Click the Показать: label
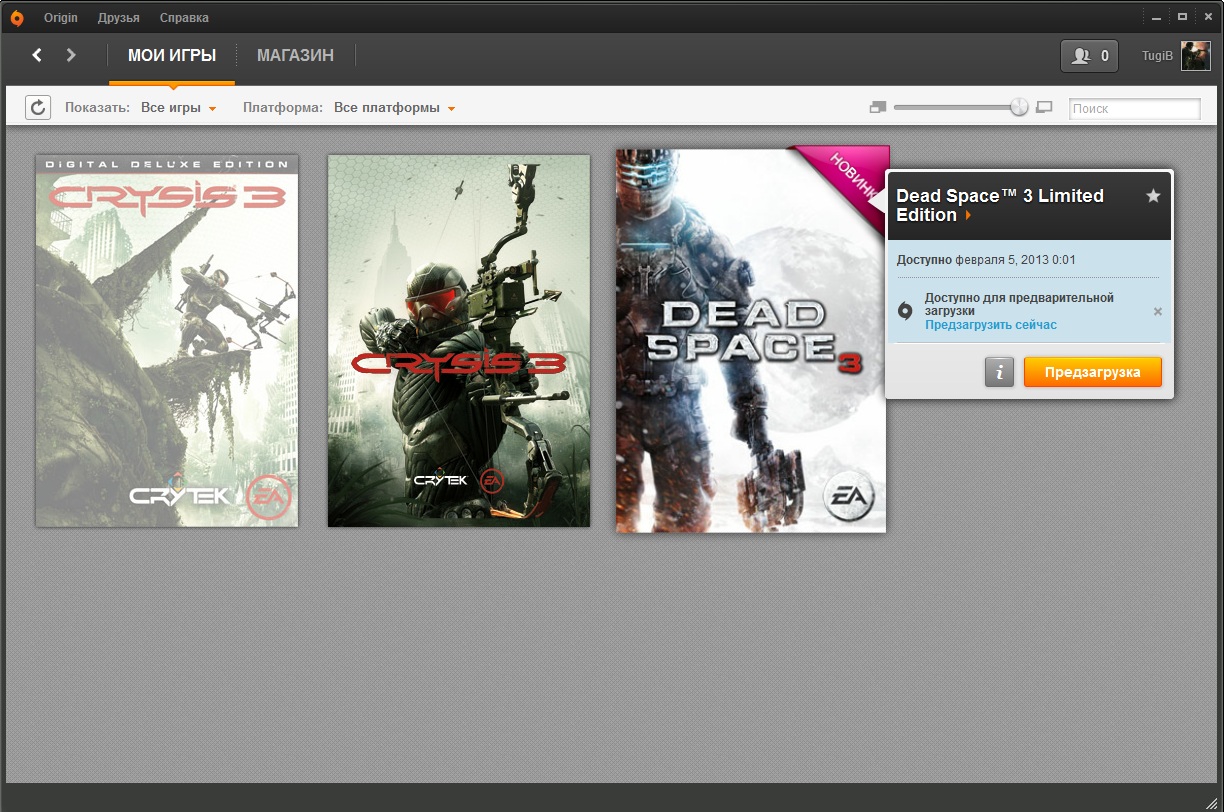1224x812 pixels. [x=97, y=108]
